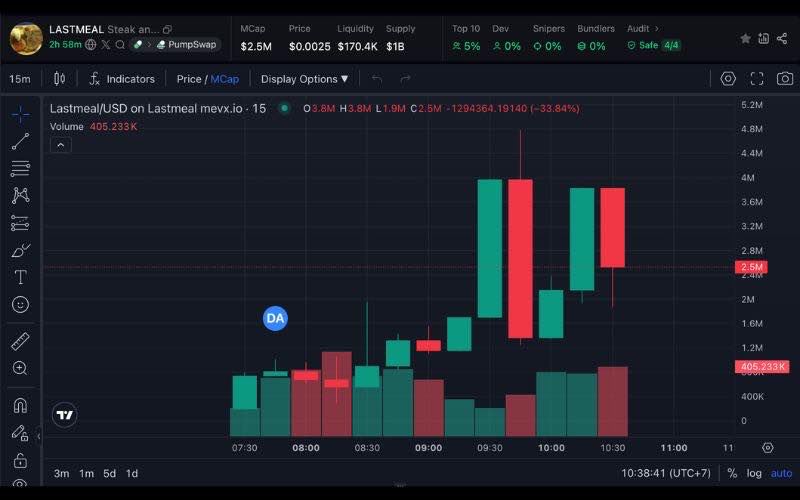Open Display Options dropdown
Viewport: 800px width, 500px height.
pyautogui.click(x=305, y=79)
